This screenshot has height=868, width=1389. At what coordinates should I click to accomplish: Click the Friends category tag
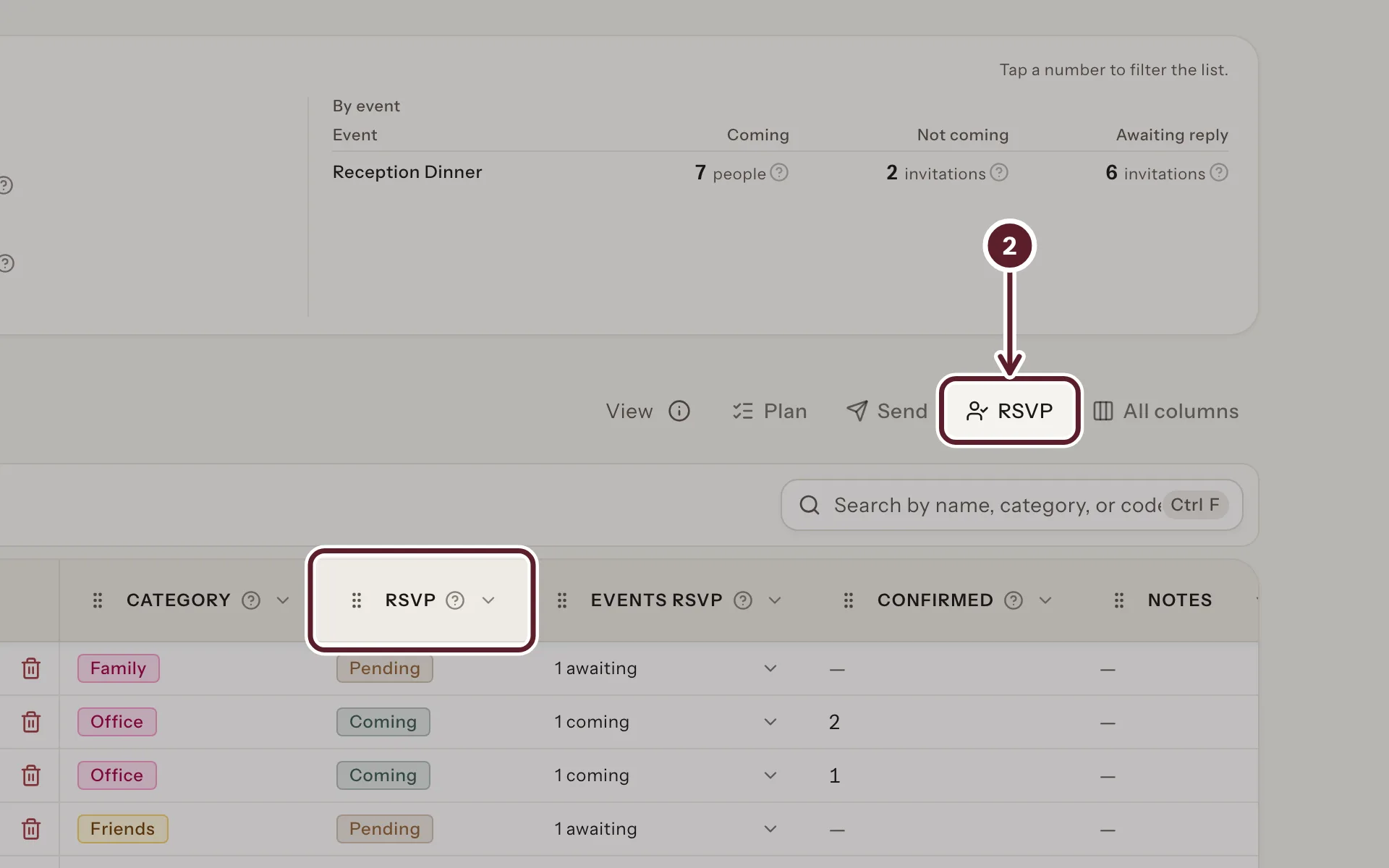123,829
